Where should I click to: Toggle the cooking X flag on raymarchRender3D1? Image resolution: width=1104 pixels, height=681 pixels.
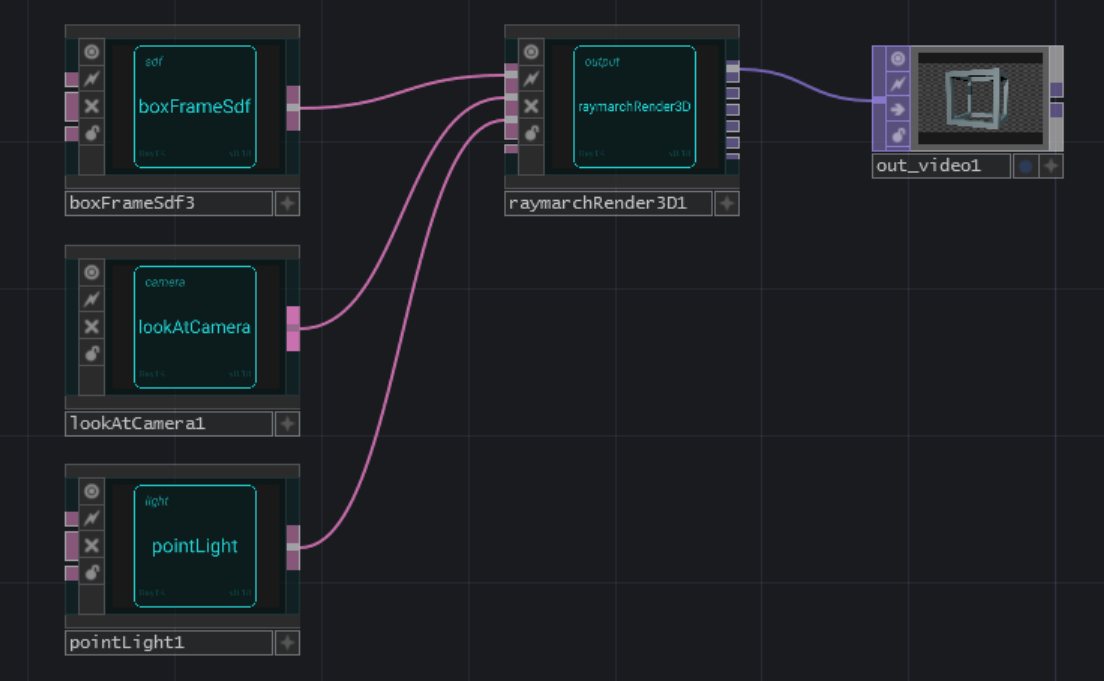(x=531, y=106)
